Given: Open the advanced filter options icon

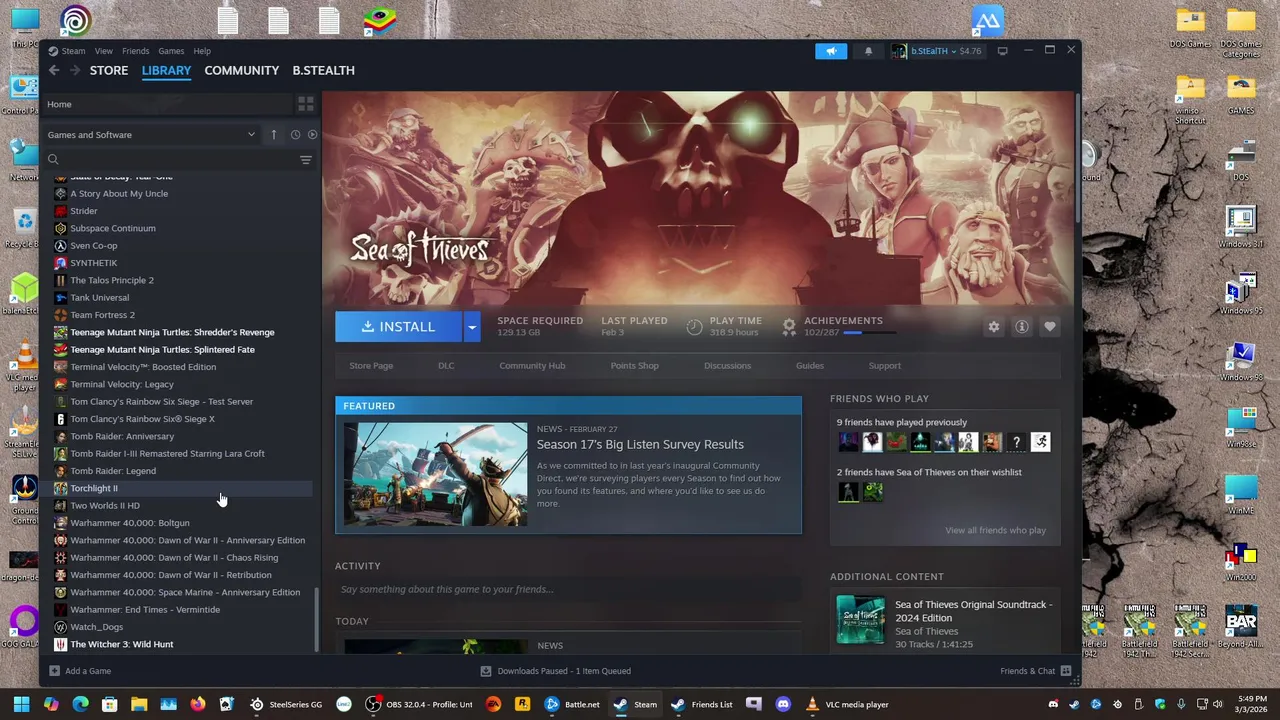Looking at the screenshot, I should point(306,160).
